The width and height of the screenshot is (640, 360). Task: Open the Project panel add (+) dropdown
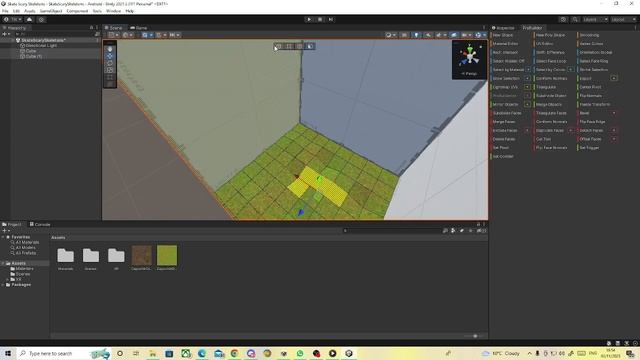pyautogui.click(x=6, y=231)
